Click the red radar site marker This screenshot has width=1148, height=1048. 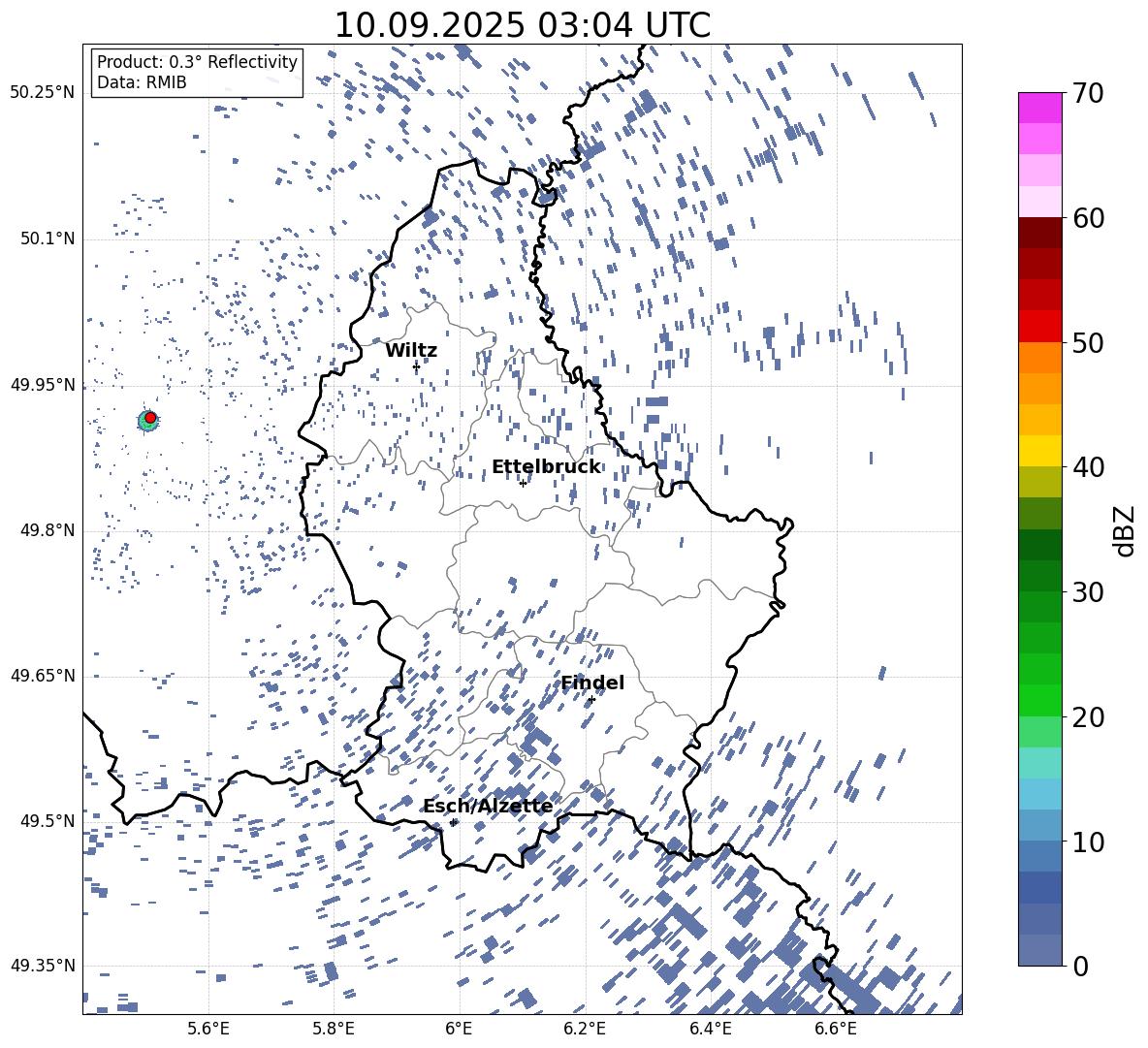[x=150, y=418]
